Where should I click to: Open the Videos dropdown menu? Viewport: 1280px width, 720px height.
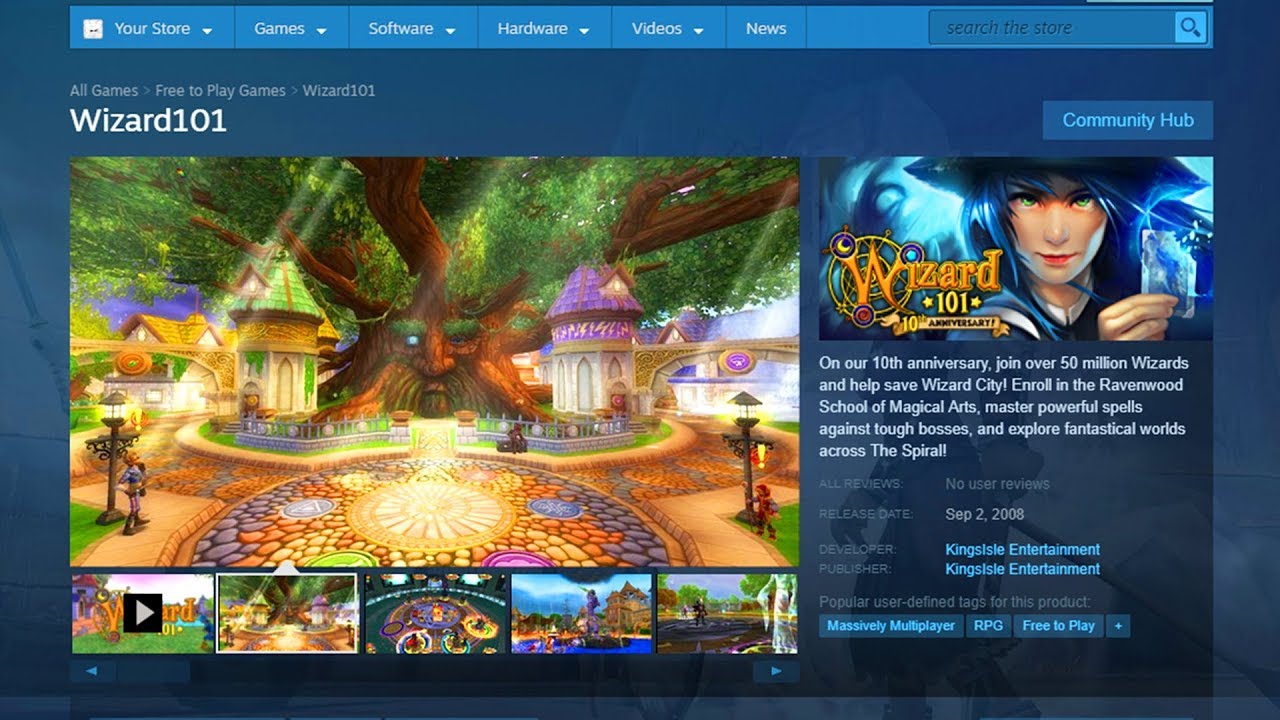point(668,28)
